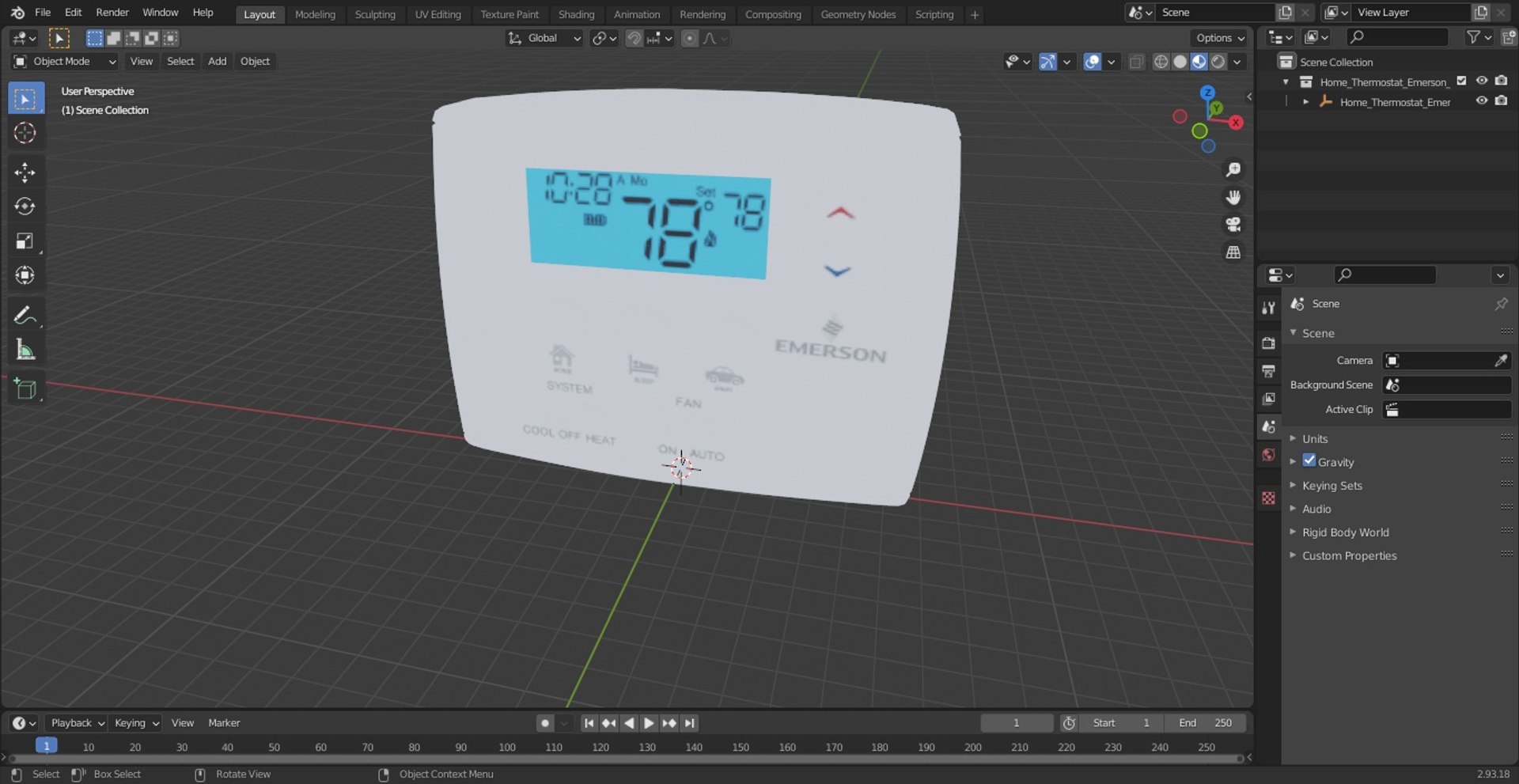Screen dimensions: 1519x784
Task: Toggle the Gravity checkbox
Action: (1309, 460)
